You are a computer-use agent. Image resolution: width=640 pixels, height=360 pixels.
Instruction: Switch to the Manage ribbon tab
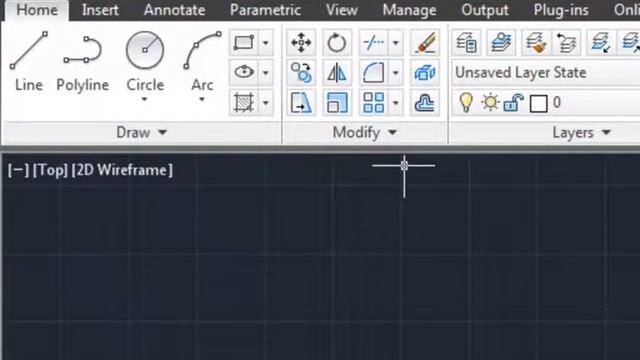(409, 10)
